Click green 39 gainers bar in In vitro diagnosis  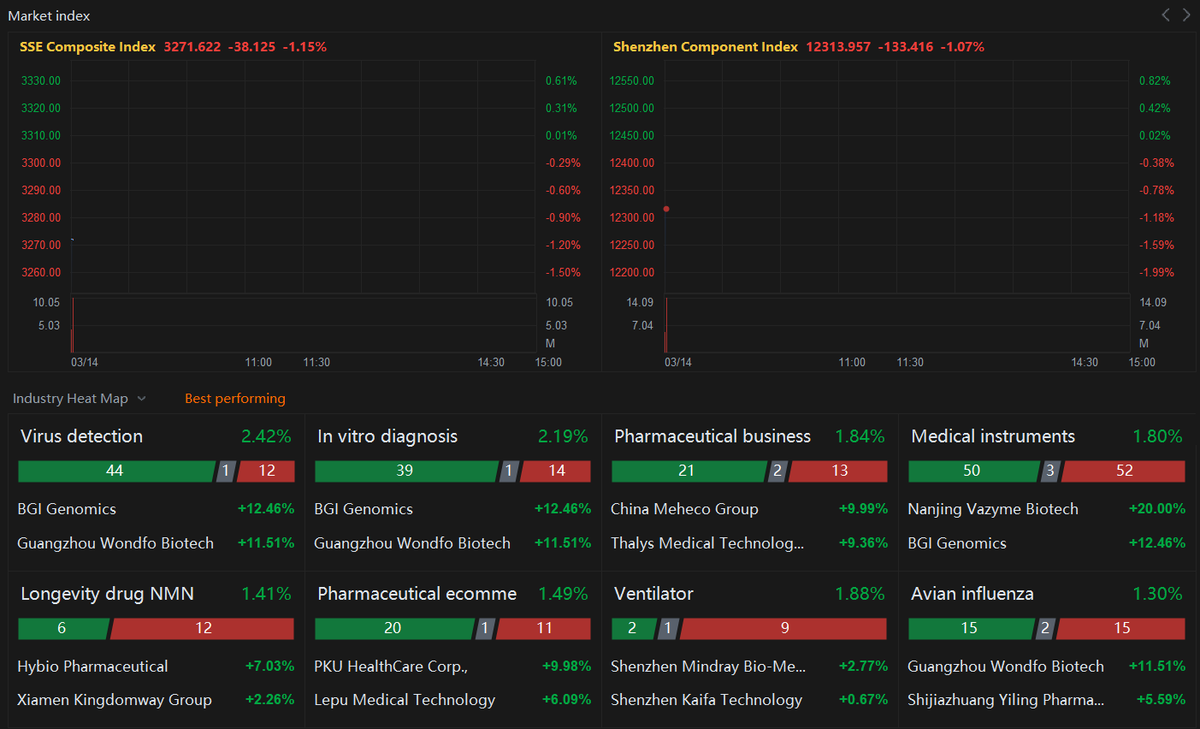[x=405, y=471]
